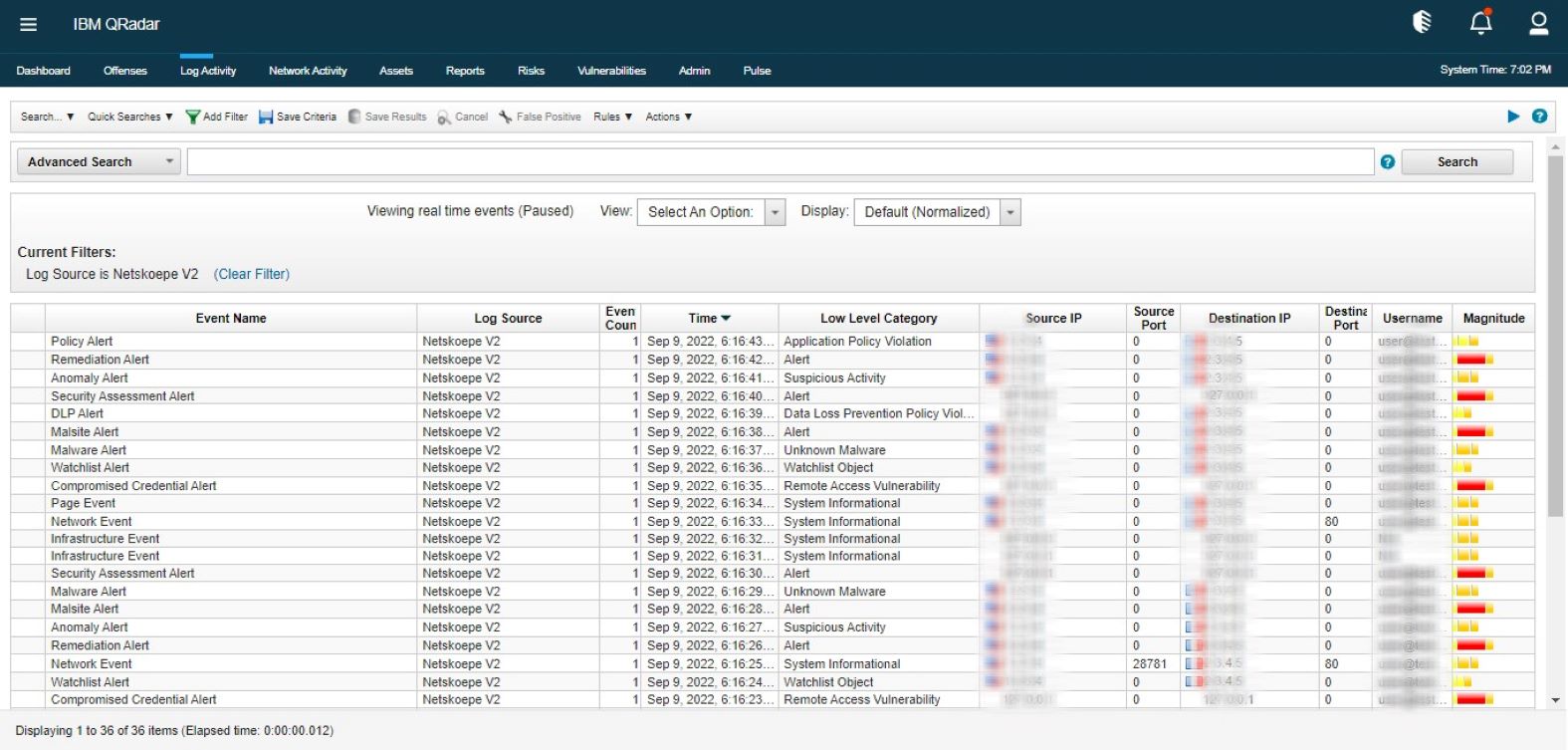Sort by the Source IP column header
The height and width of the screenshot is (750, 1568).
point(1053,318)
